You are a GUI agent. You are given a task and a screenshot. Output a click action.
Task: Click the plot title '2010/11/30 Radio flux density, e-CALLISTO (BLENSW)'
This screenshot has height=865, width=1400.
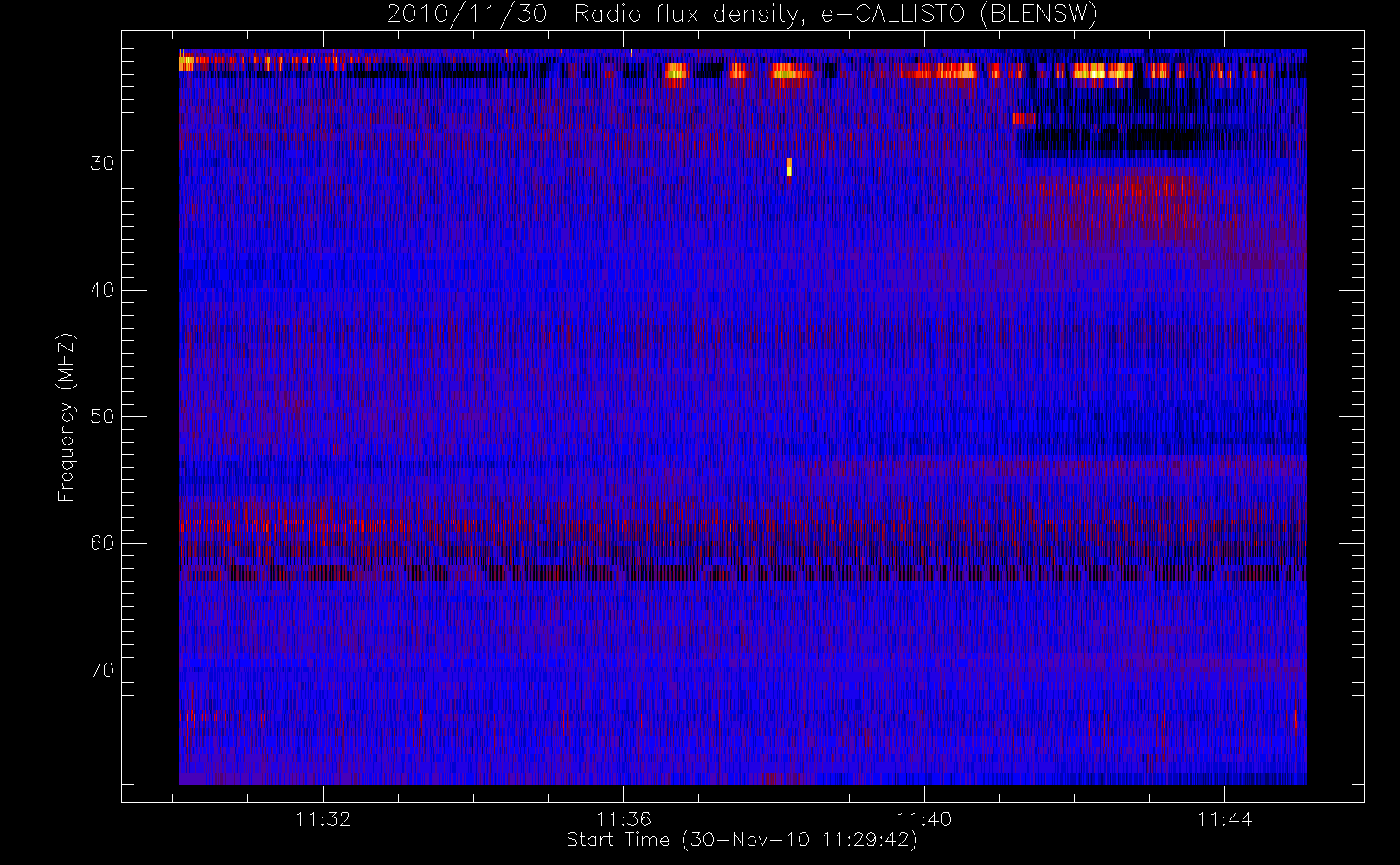click(x=742, y=14)
